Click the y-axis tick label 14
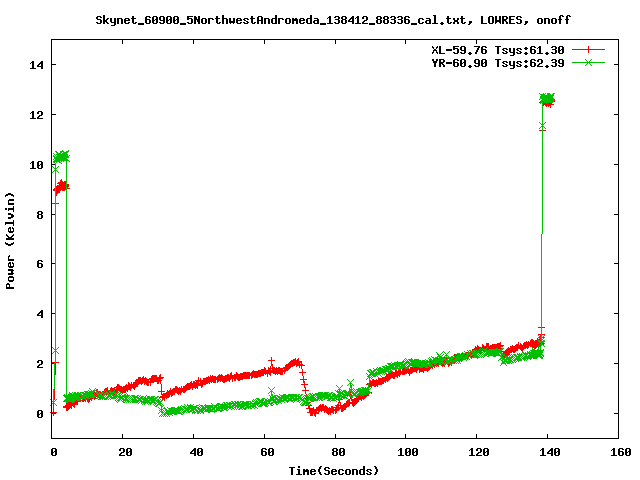 [x=36, y=65]
